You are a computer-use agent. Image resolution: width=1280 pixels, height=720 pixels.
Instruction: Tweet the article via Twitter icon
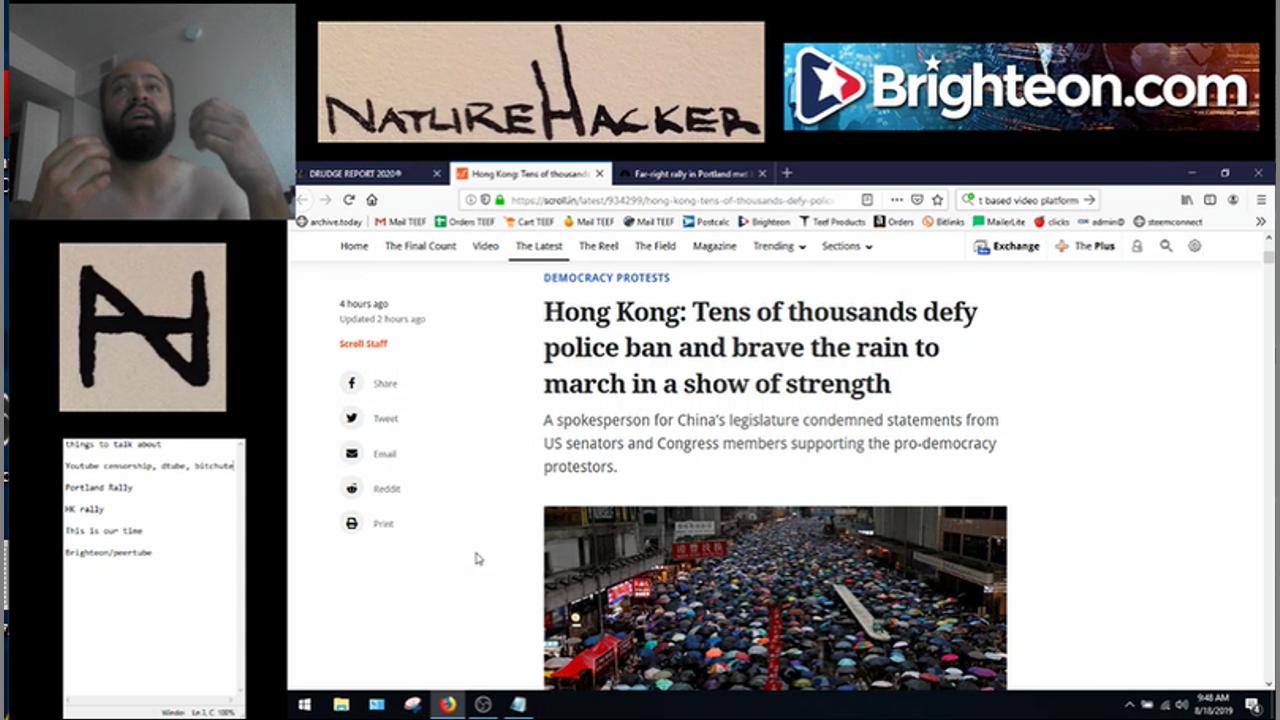[x=352, y=418]
